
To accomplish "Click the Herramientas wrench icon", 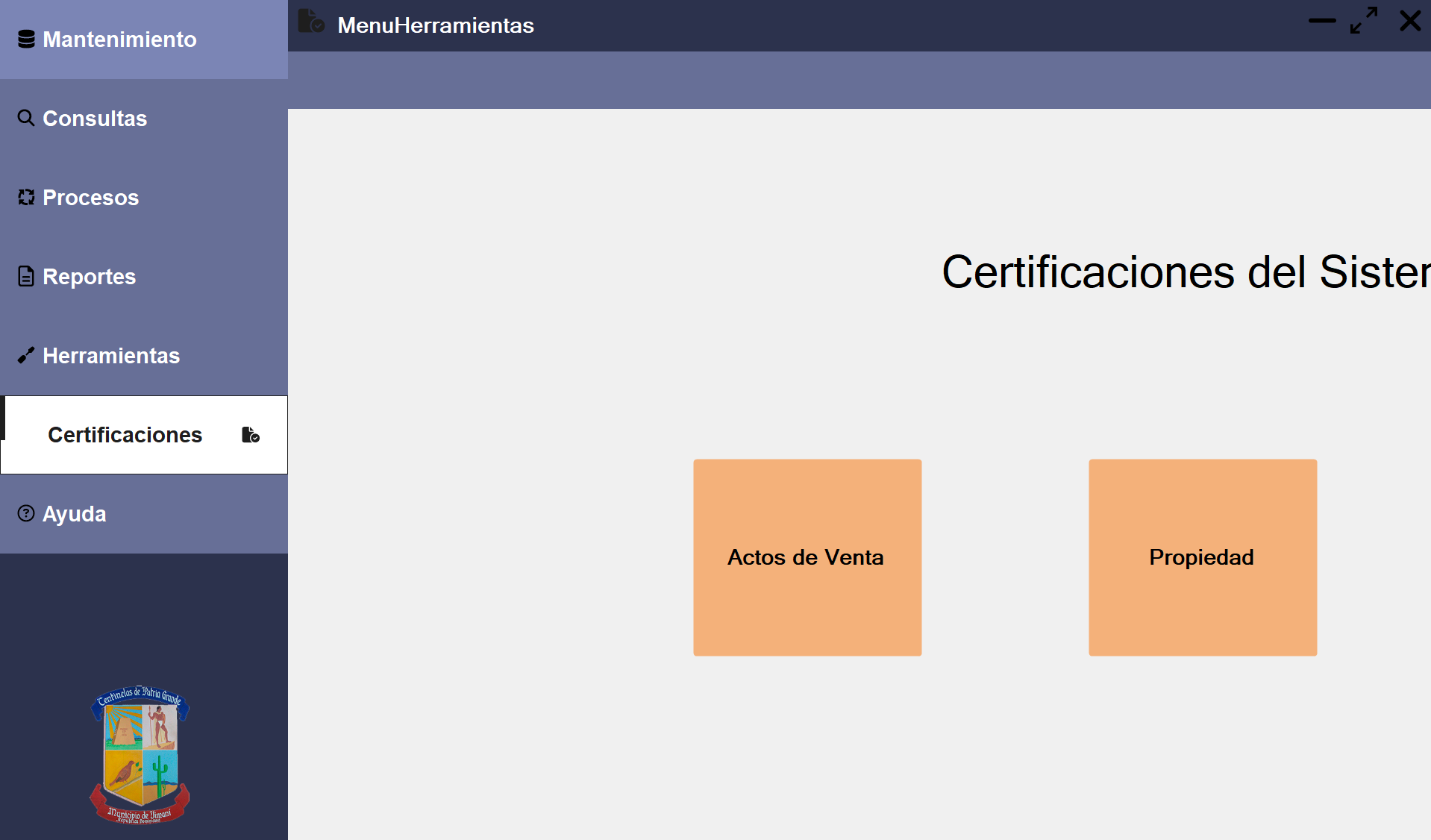I will tap(26, 355).
